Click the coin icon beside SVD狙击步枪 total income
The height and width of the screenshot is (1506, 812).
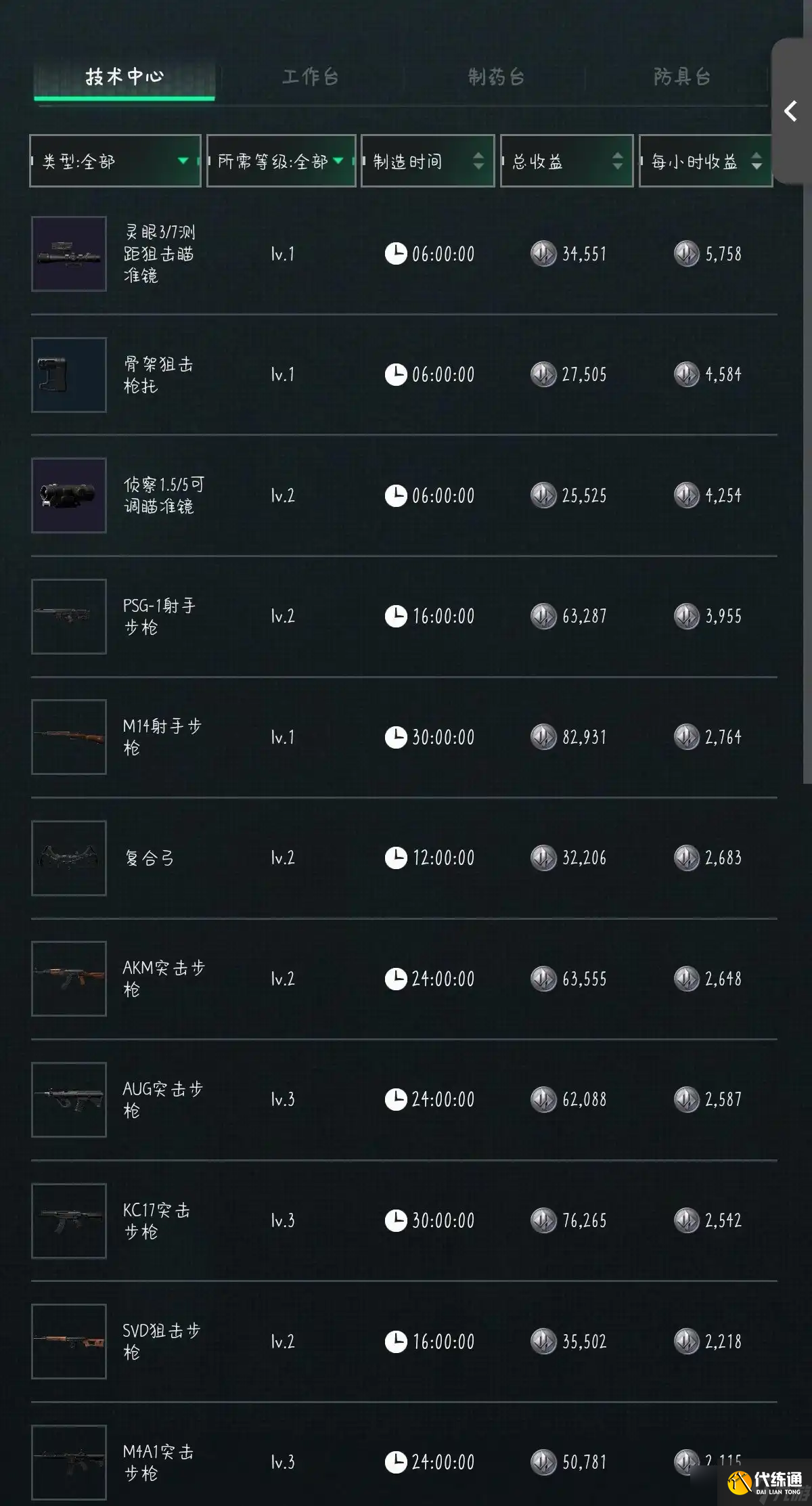[543, 1342]
